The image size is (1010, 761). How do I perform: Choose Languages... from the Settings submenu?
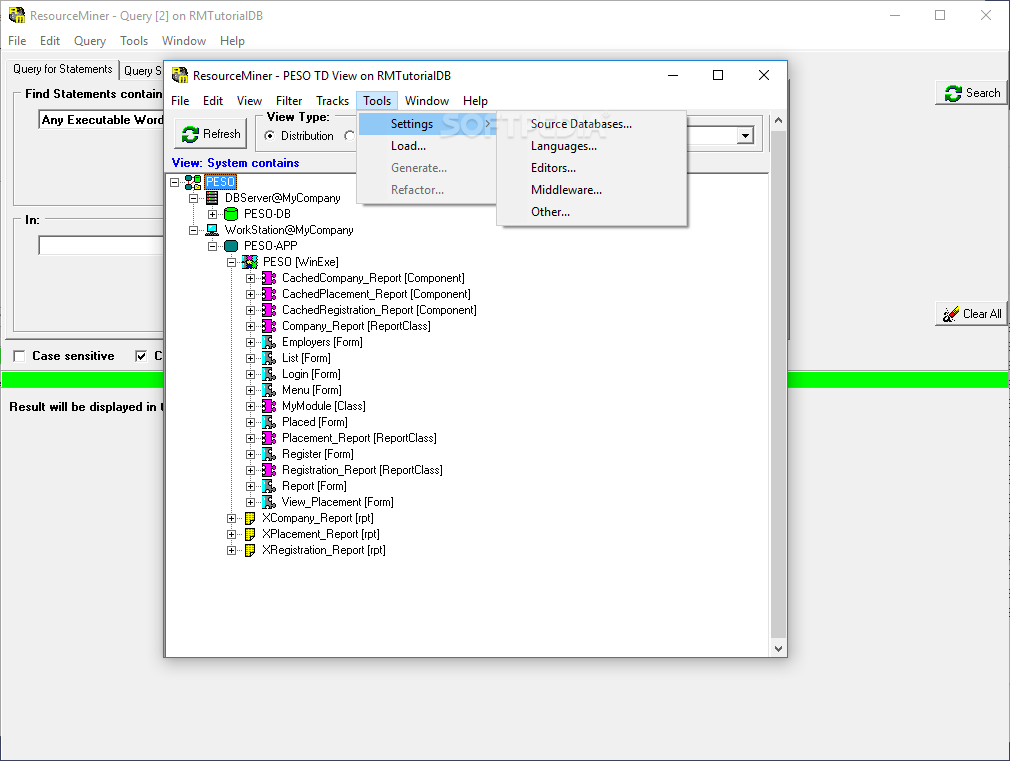click(x=564, y=146)
